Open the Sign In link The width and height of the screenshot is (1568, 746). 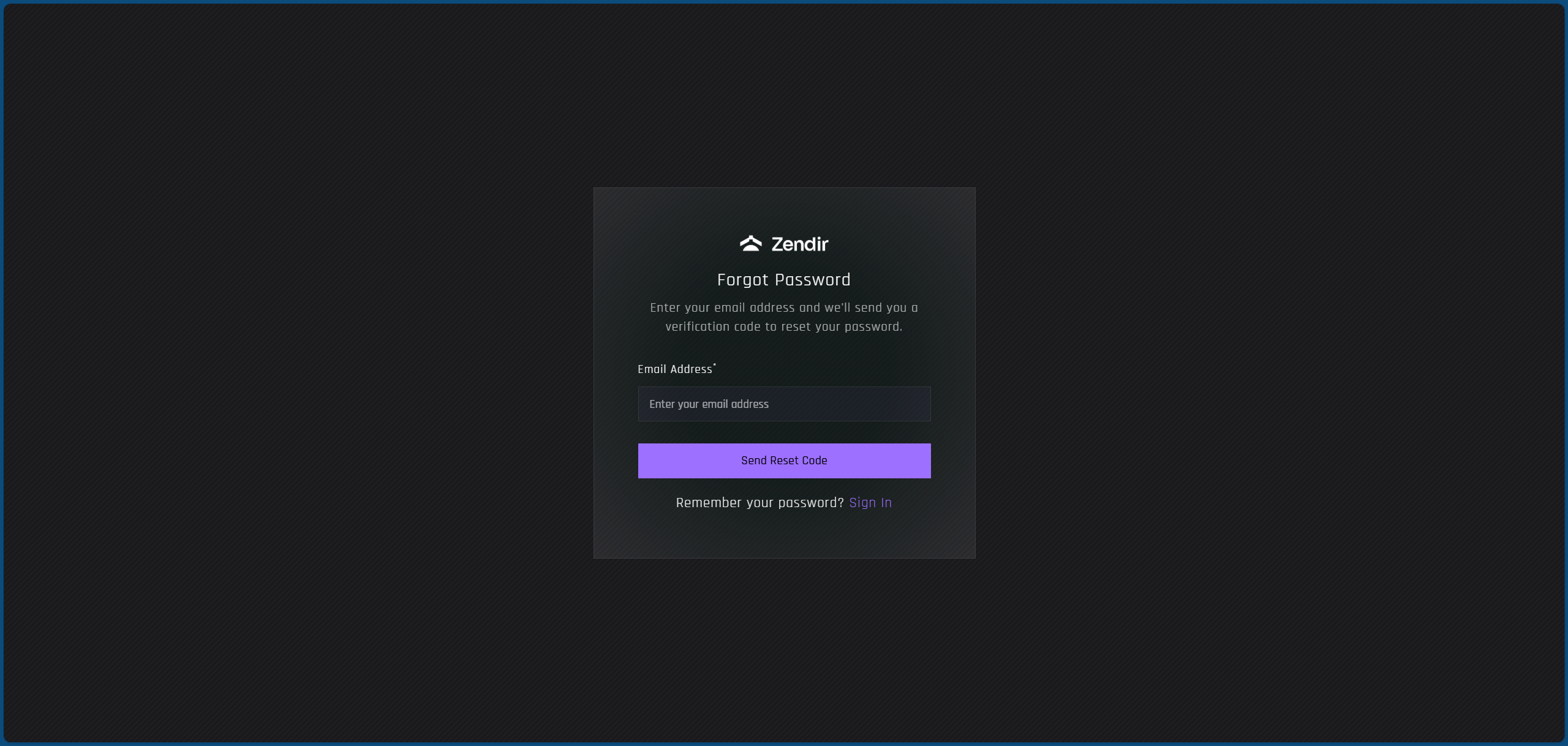point(870,503)
